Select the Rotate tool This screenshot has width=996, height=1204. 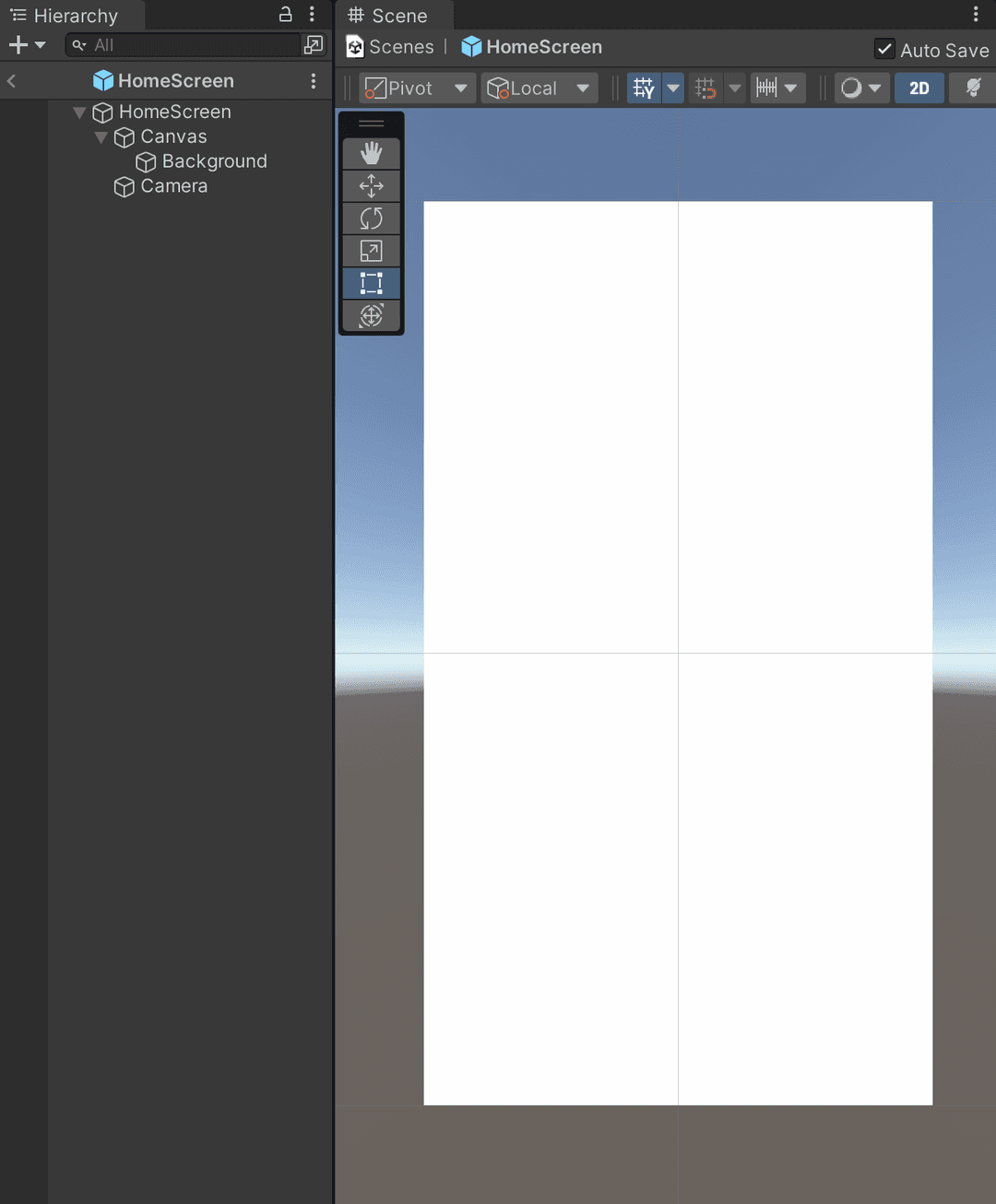(371, 218)
